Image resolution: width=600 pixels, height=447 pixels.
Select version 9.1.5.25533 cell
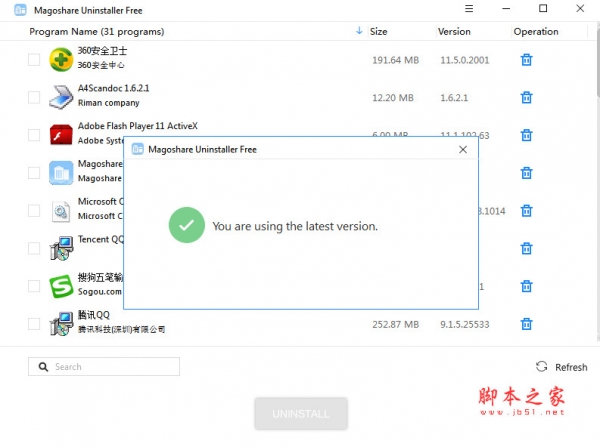(465, 325)
